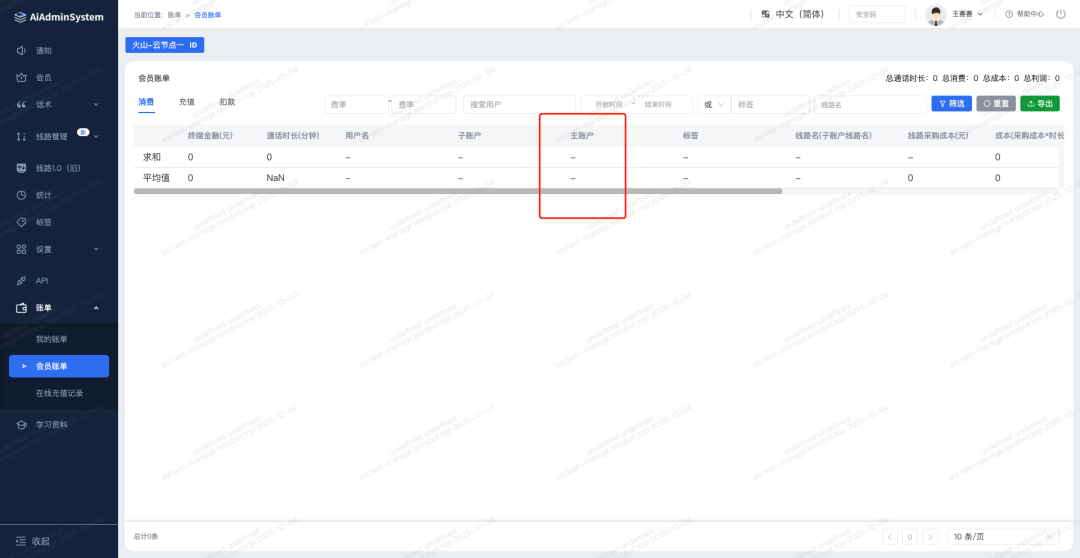The height and width of the screenshot is (558, 1080).
Task: Click the blue 筛选 filter button
Action: [x=951, y=104]
